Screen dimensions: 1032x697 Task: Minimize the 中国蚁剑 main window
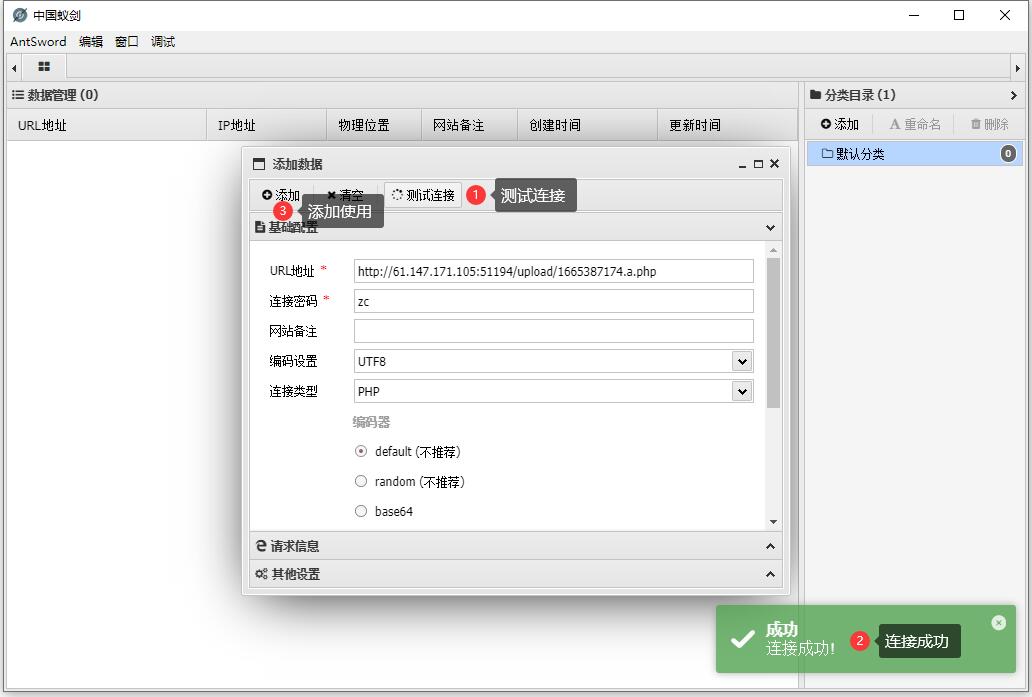[914, 15]
